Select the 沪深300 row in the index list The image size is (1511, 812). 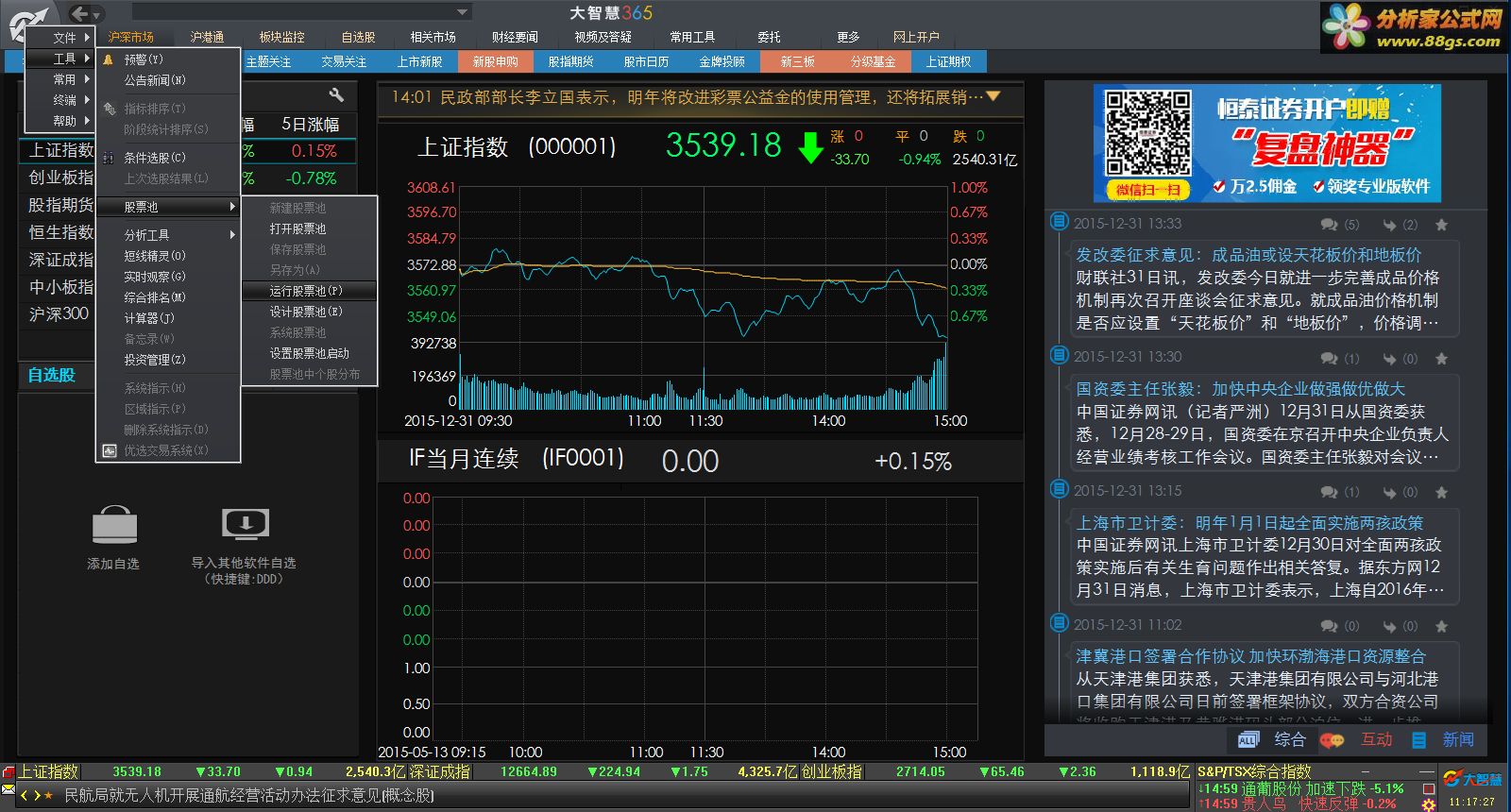click(x=59, y=313)
